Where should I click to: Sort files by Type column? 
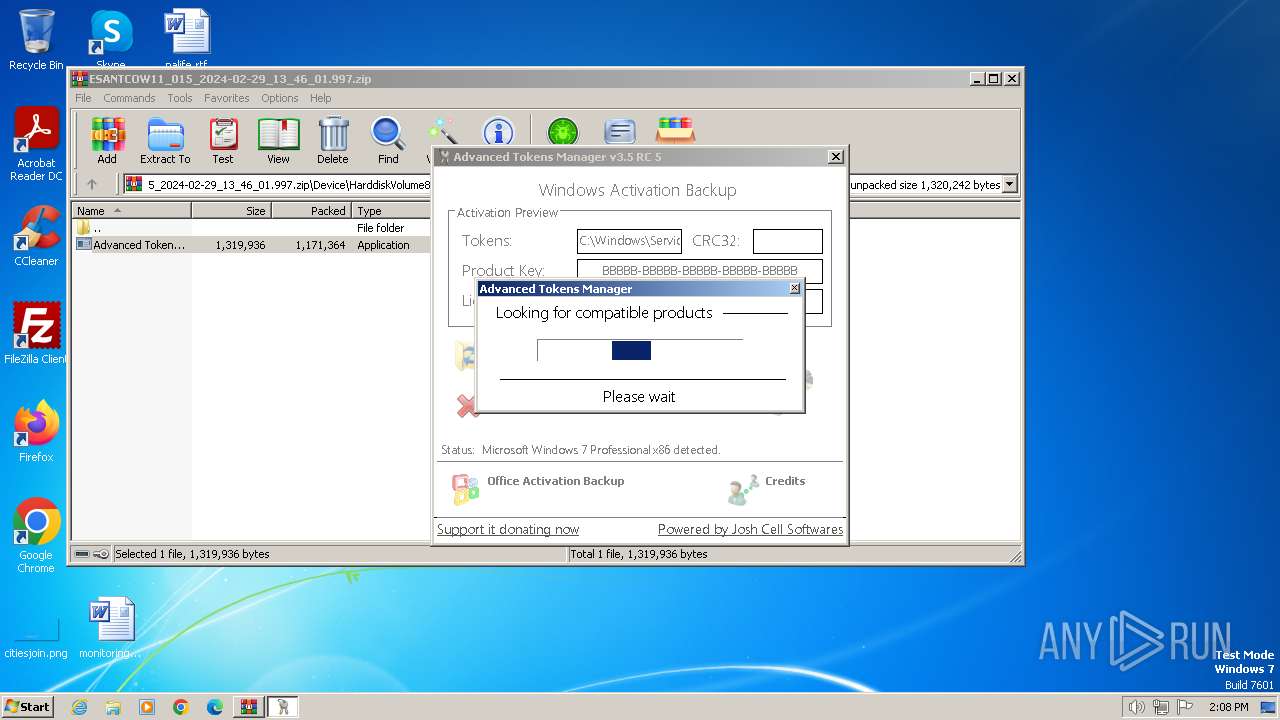[392, 210]
